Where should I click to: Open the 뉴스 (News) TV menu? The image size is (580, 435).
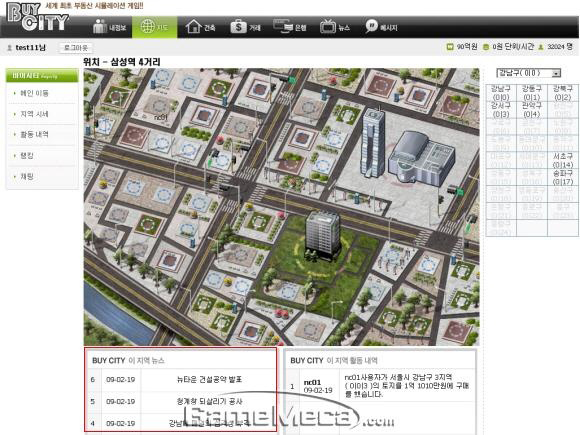point(335,27)
